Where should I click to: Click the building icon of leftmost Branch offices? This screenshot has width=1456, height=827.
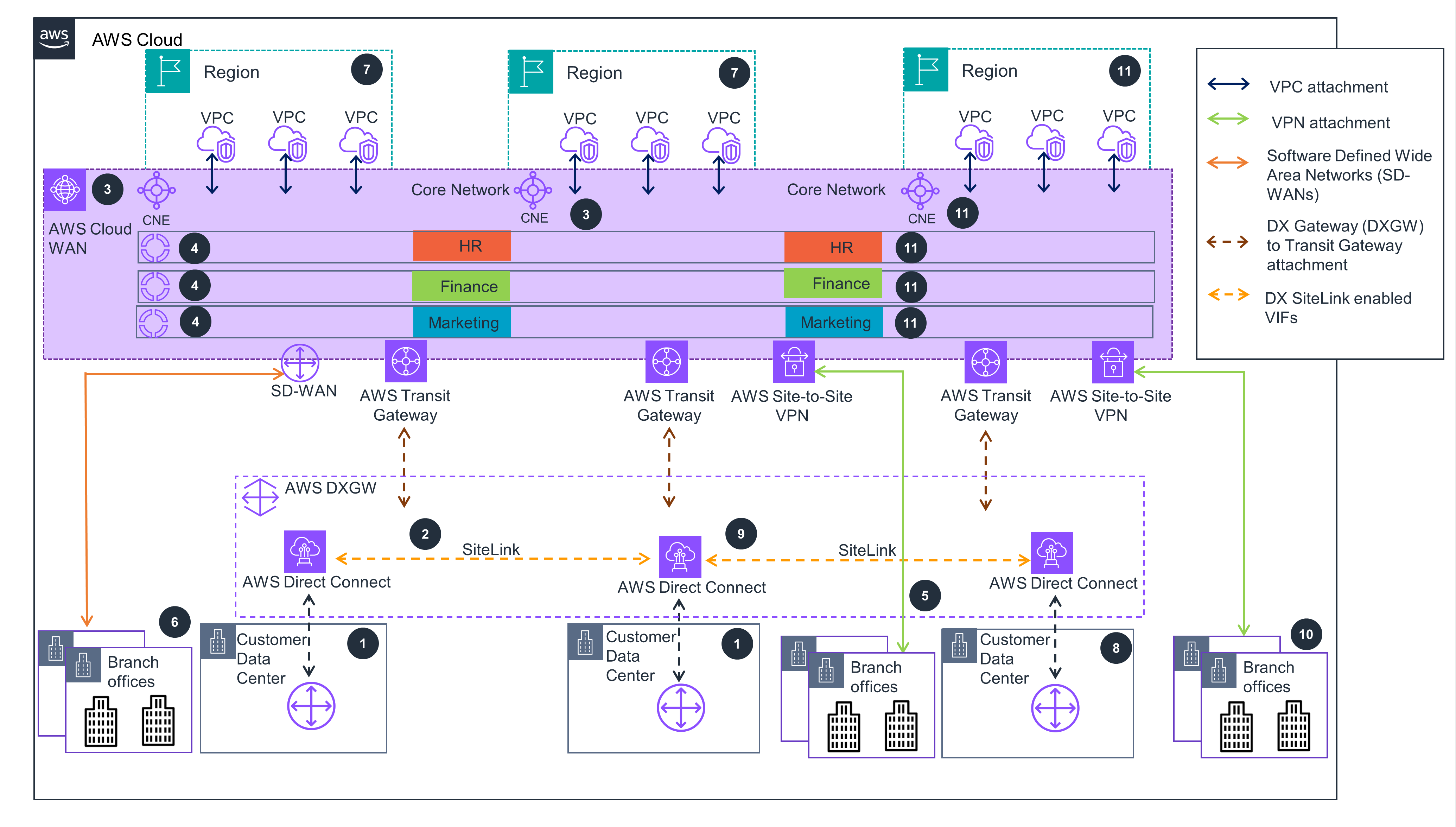tap(83, 664)
